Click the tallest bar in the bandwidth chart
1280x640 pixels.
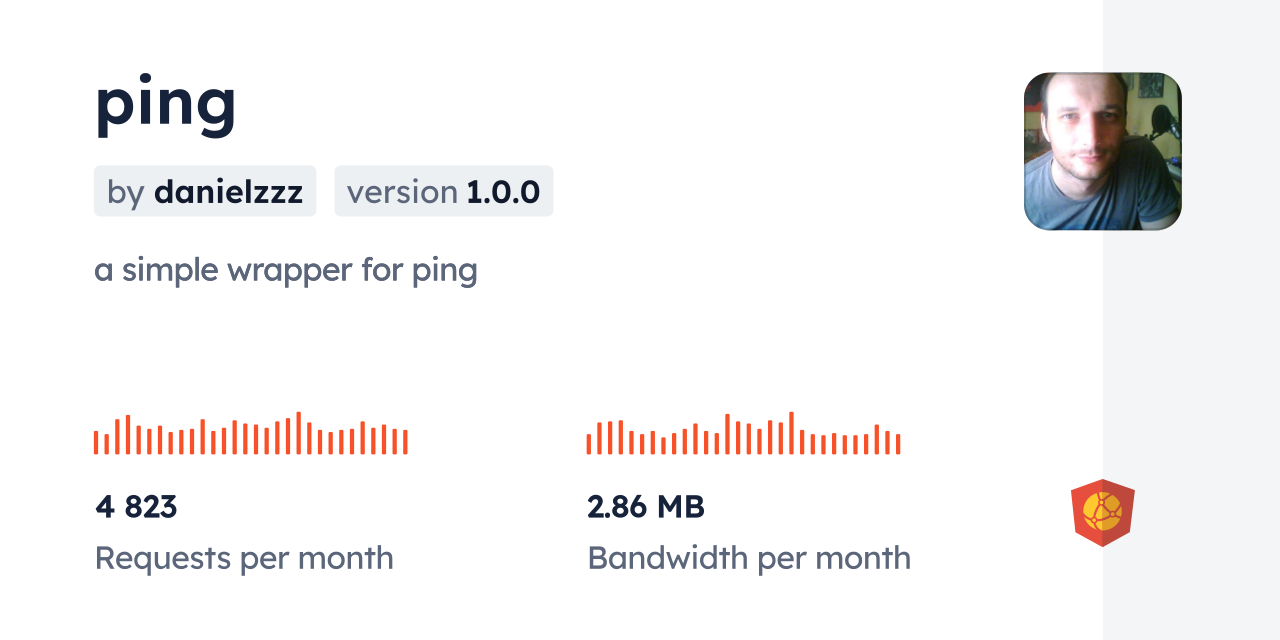[x=791, y=434]
